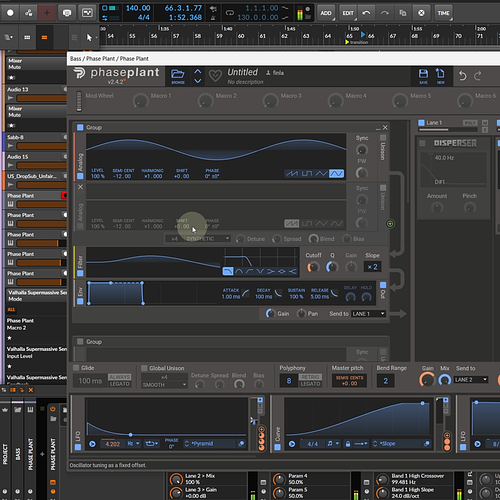Viewport: 500px width, 500px height.
Task: Enable the Global Unison checkbox
Action: click(144, 368)
